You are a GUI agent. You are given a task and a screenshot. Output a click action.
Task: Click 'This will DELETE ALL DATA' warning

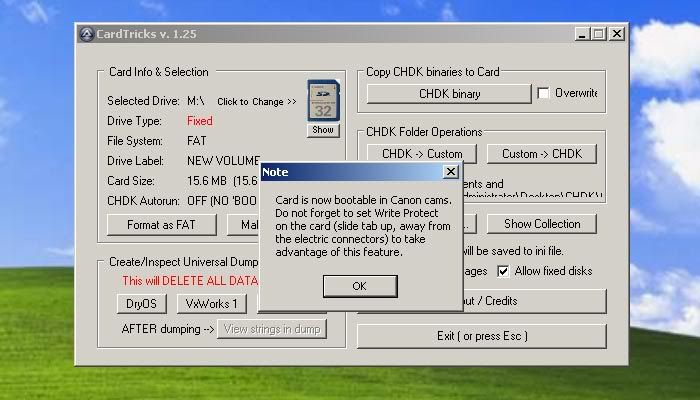click(190, 281)
